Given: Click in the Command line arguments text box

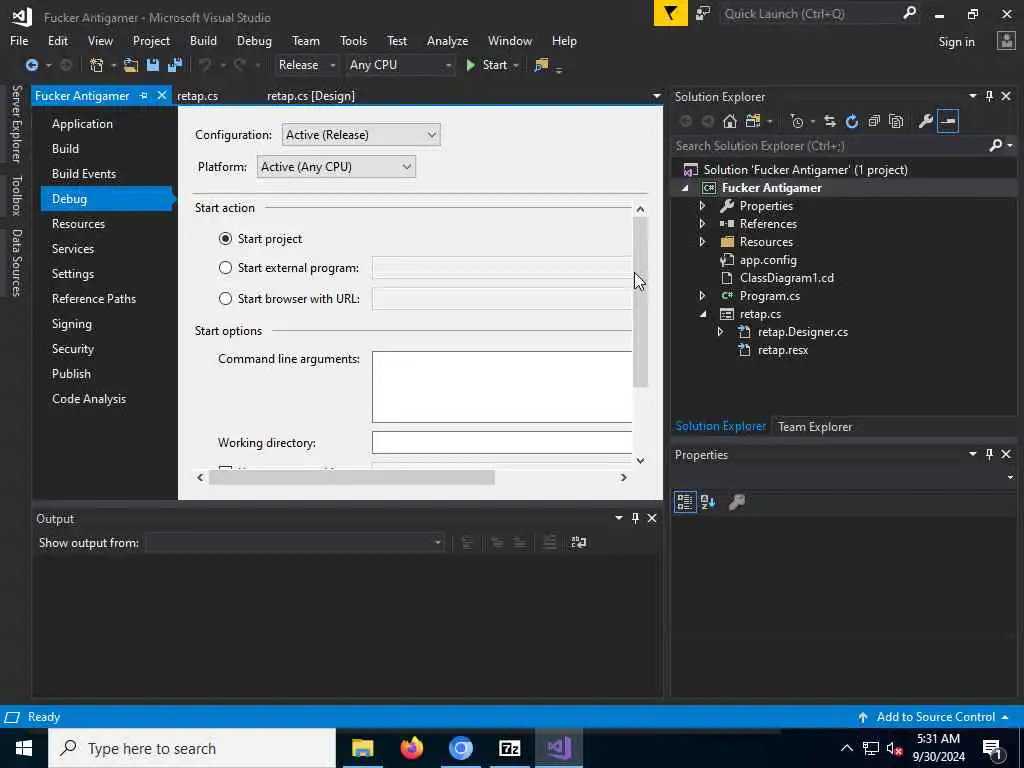Looking at the screenshot, I should [502, 387].
